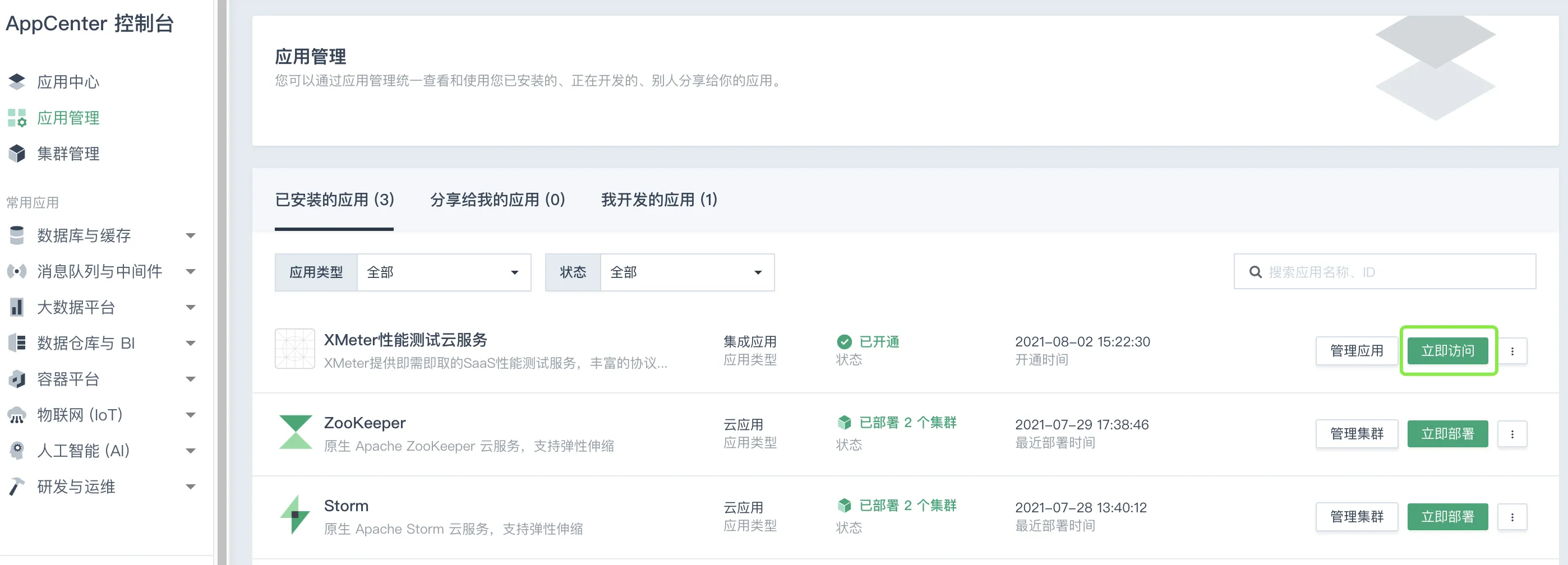Click the 应用中心 layers icon in sidebar
This screenshot has height=565, width=1568.
(17, 81)
